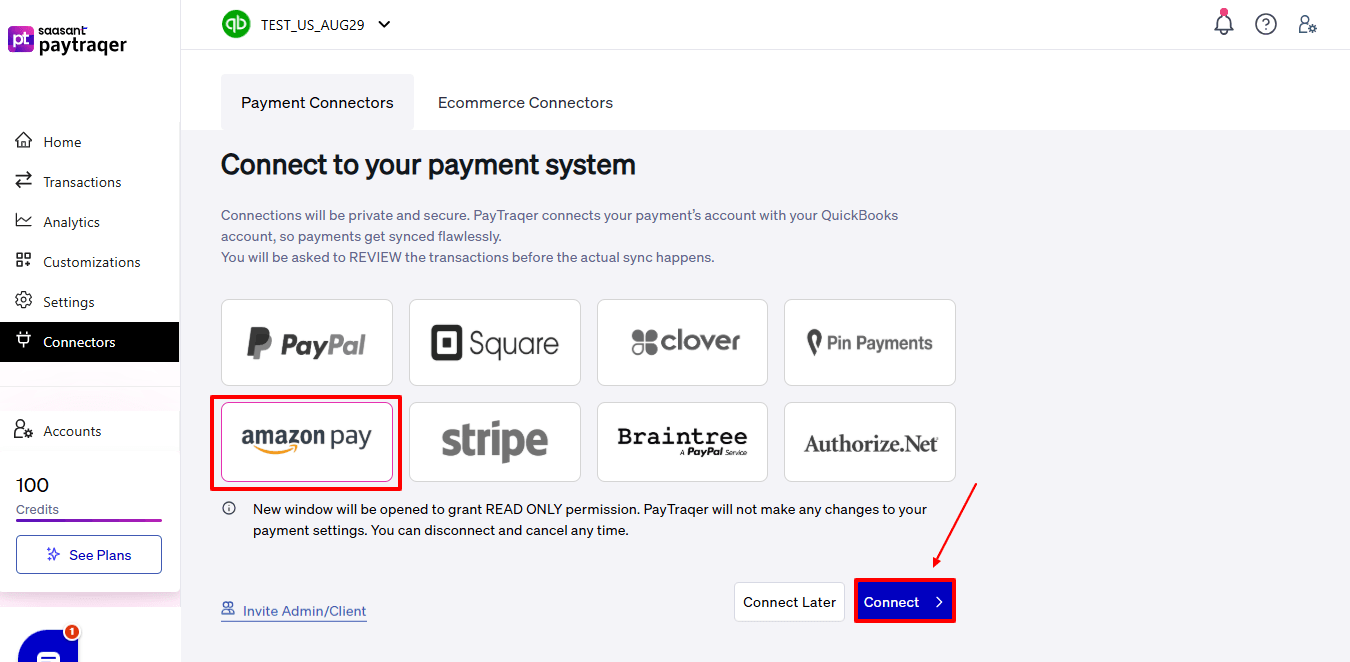
Task: Open the Accounts sidebar icon
Action: pos(24,430)
